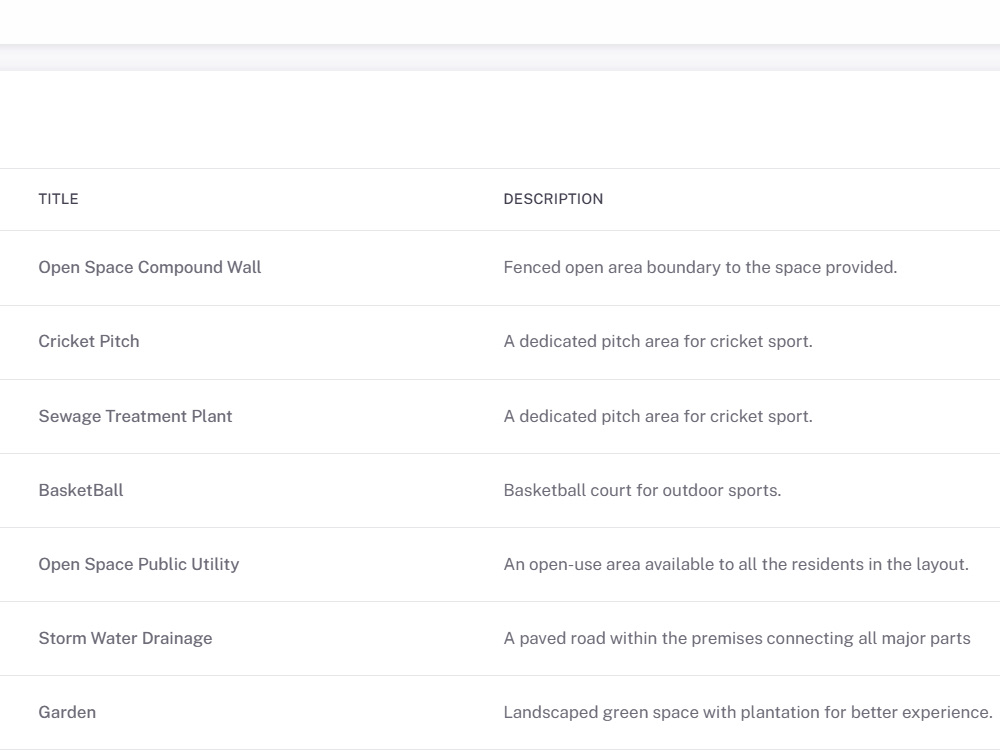Screen dimensions: 1000x750
Task: Click 'Landscaped green space' description
Action: 748,712
